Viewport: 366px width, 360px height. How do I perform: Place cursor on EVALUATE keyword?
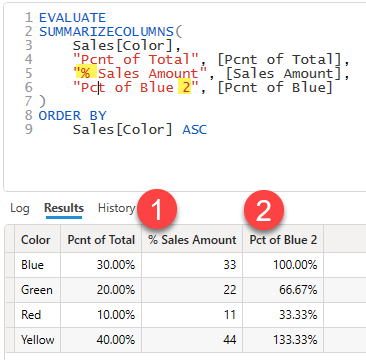tap(72, 17)
